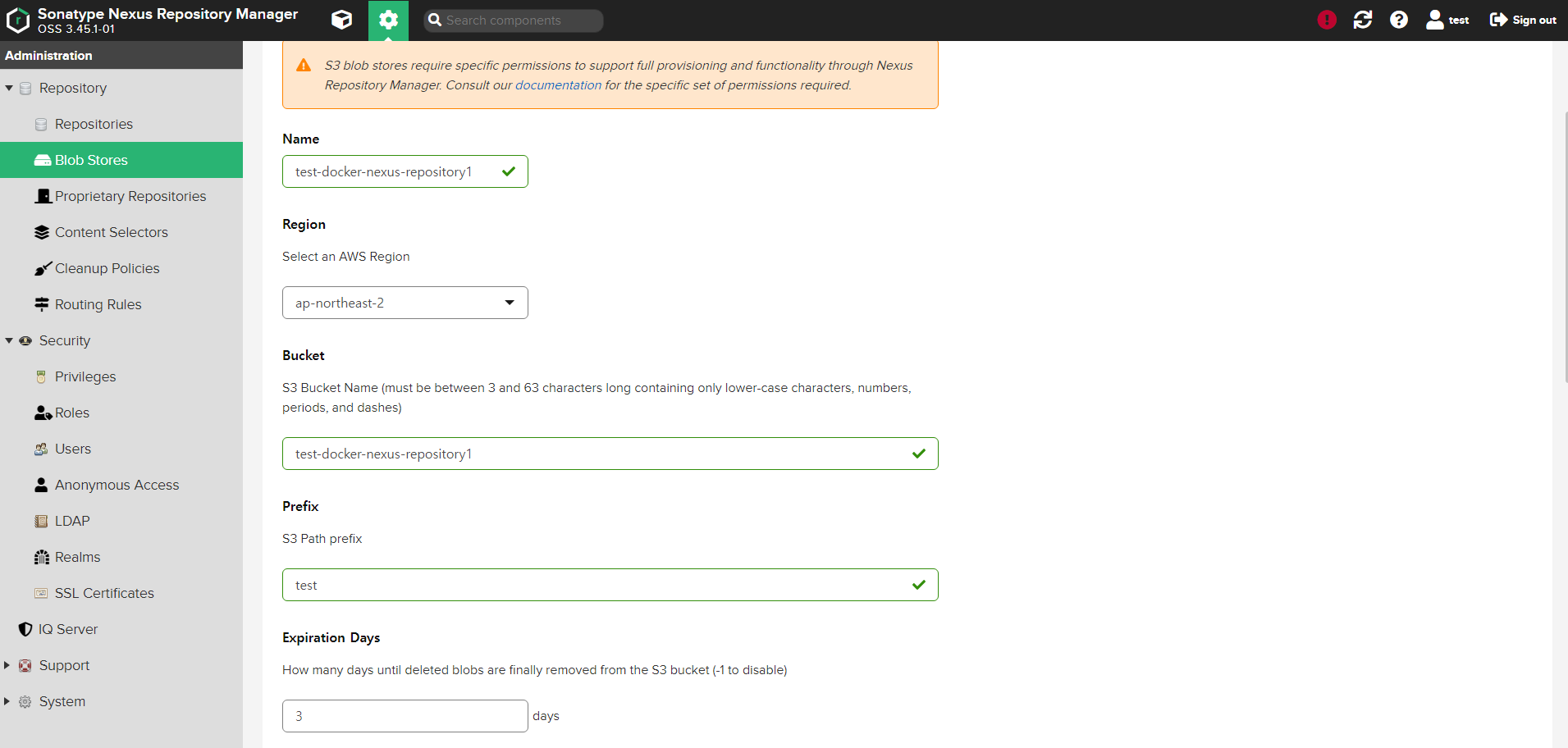
Task: Click the red system status alert icon
Action: pyautogui.click(x=1327, y=20)
